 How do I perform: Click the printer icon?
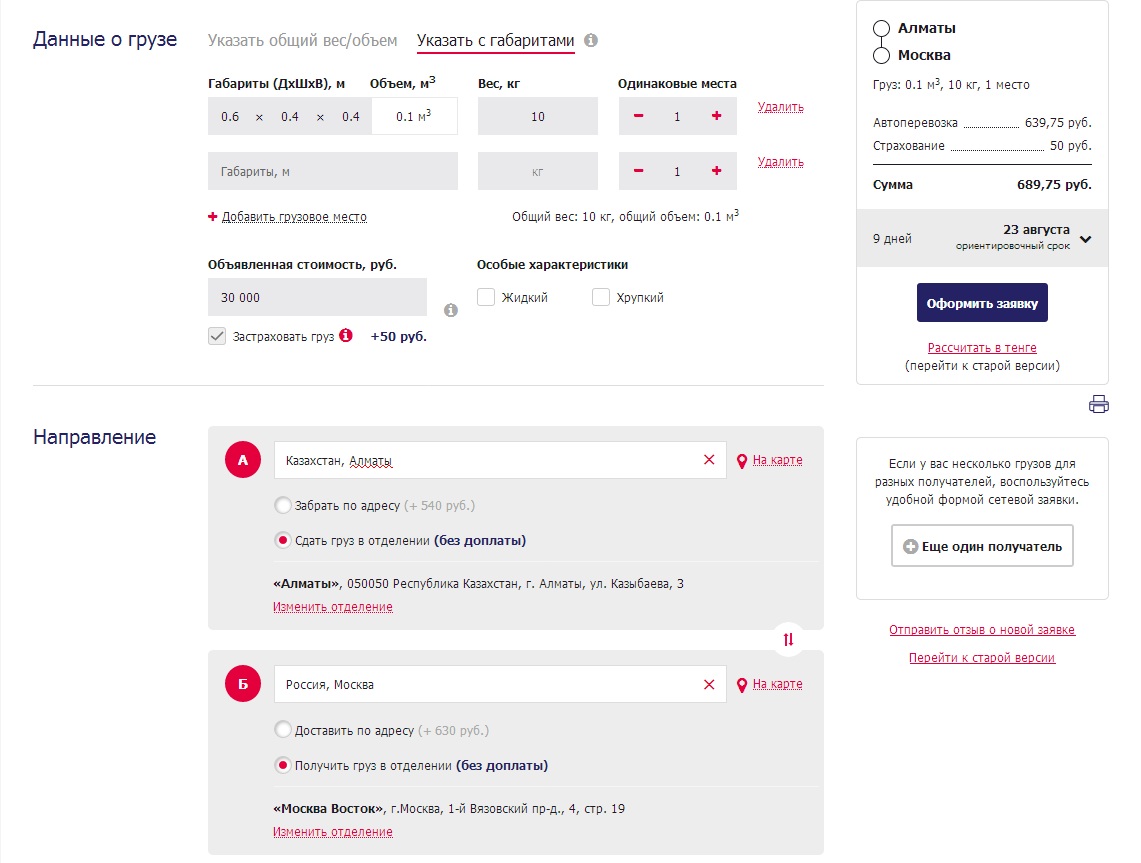point(1098,404)
